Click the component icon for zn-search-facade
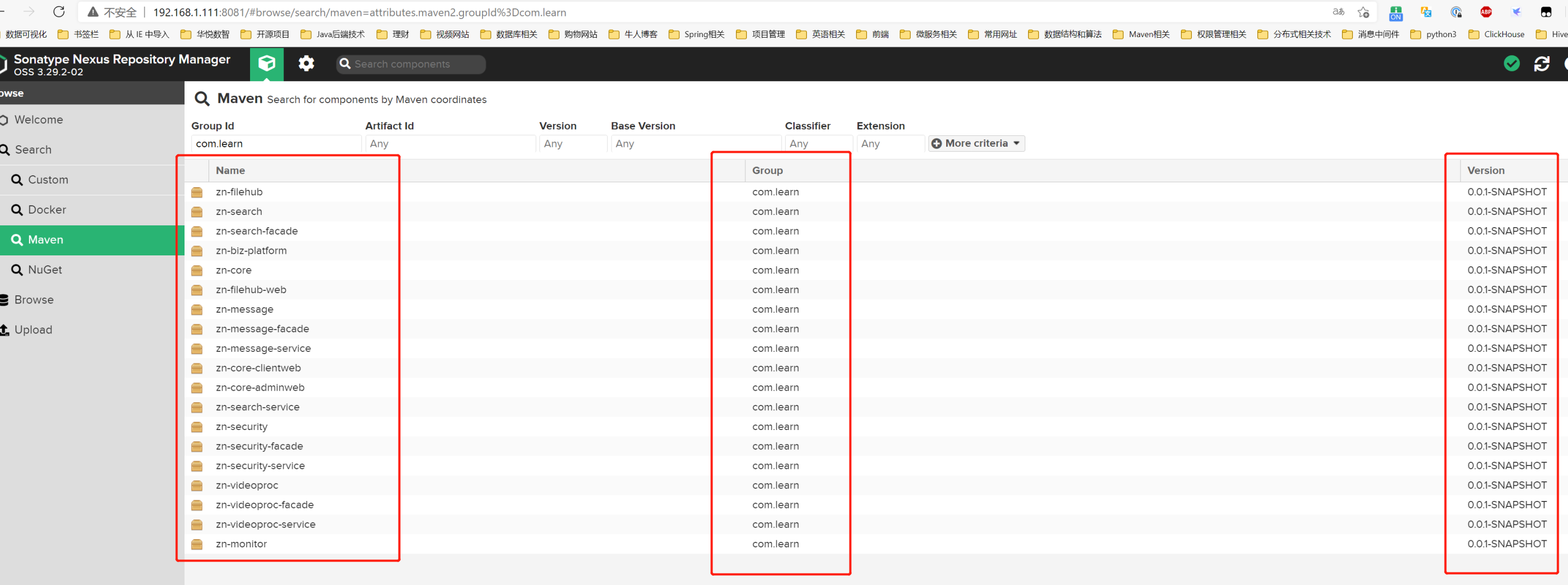This screenshot has width=1568, height=585. (197, 231)
